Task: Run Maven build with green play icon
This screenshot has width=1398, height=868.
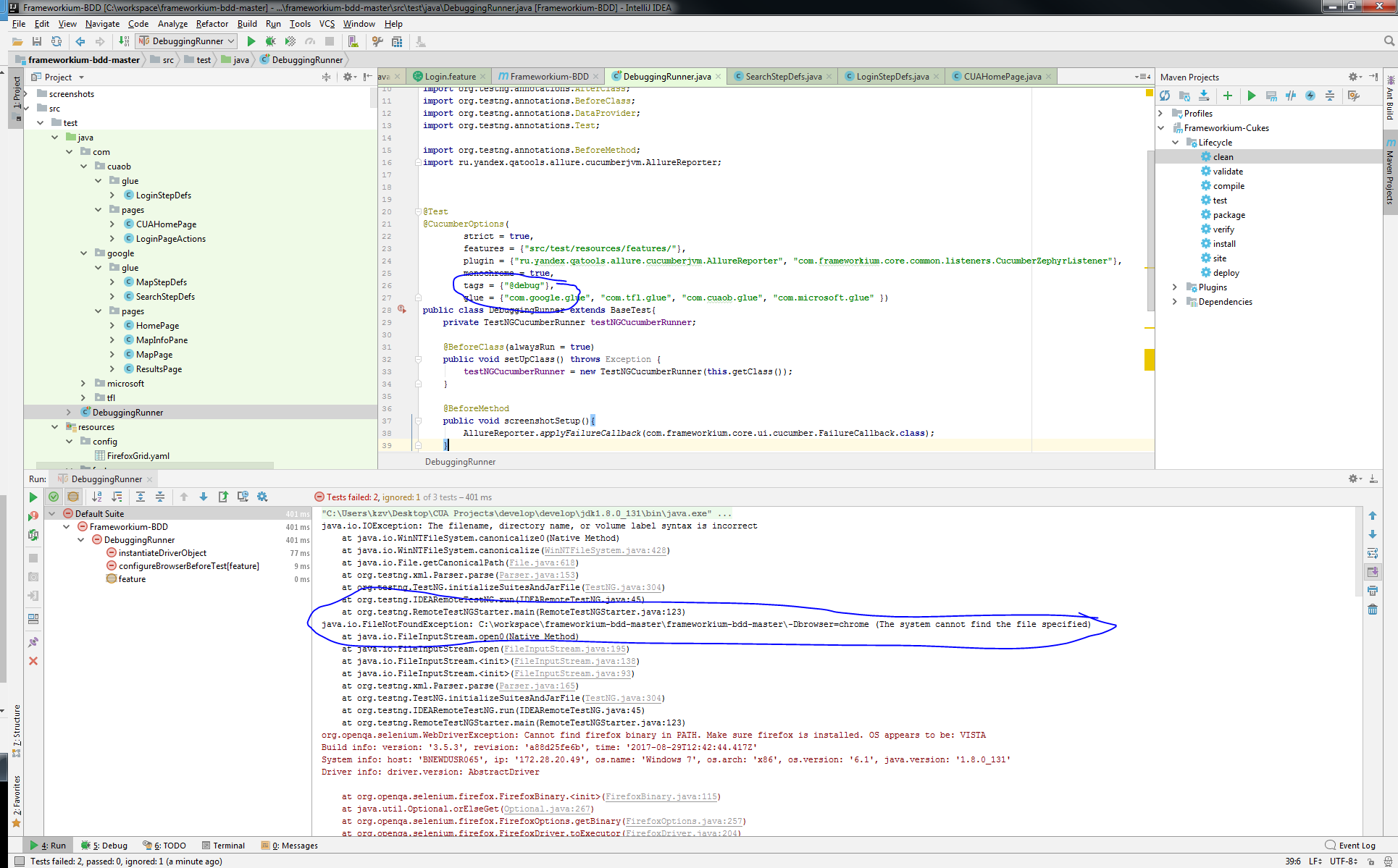Action: coord(1252,96)
